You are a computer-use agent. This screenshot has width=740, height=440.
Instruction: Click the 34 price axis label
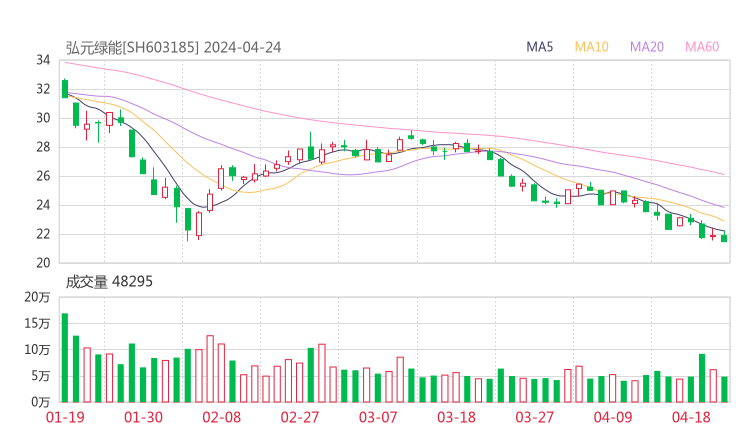tap(43, 60)
